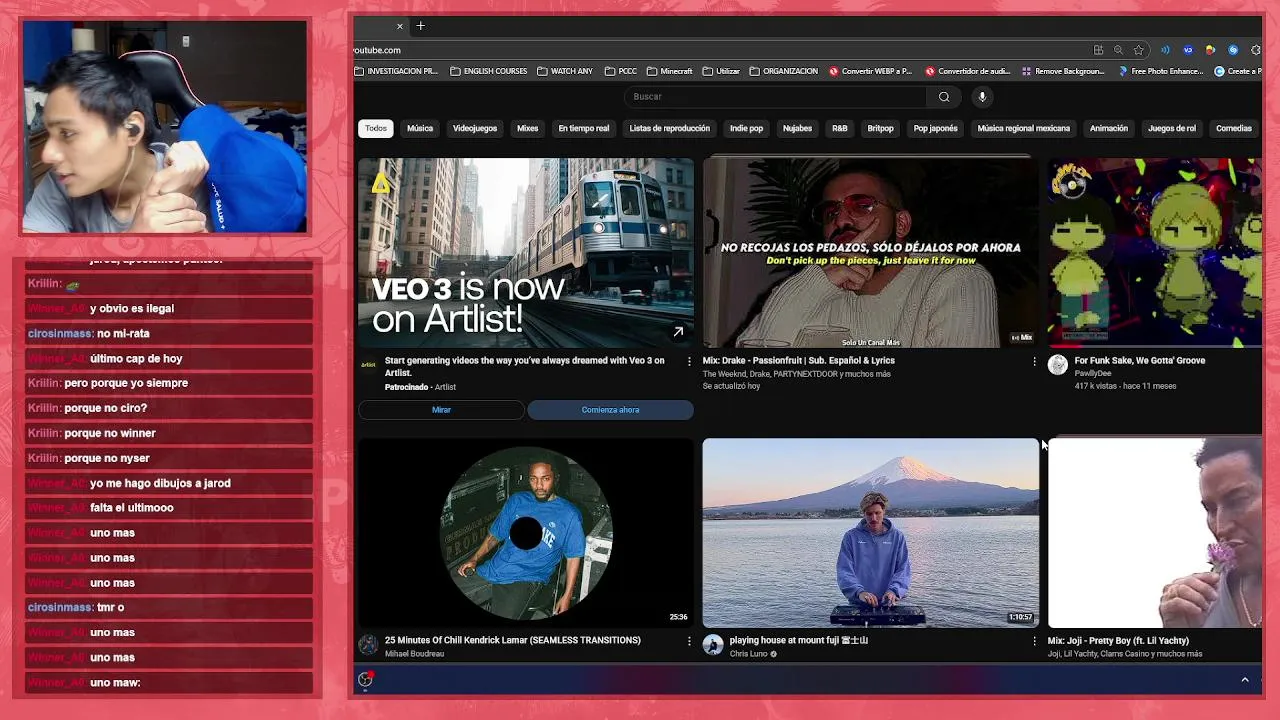Open Convertir WEBP a P... bookmark

point(870,71)
